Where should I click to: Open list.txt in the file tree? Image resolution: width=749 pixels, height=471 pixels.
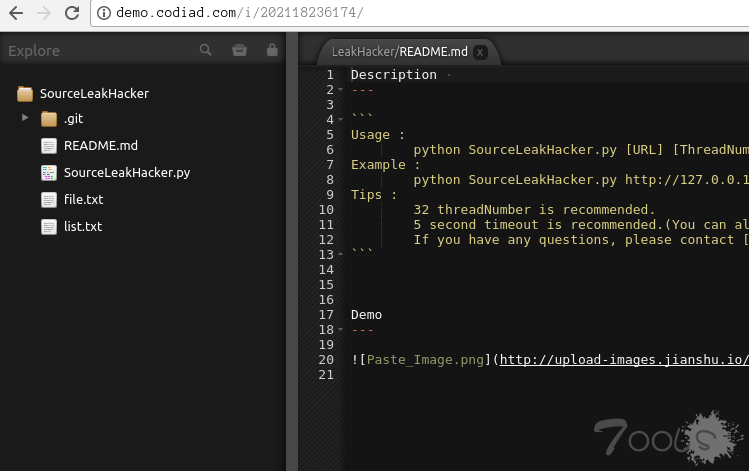point(83,226)
